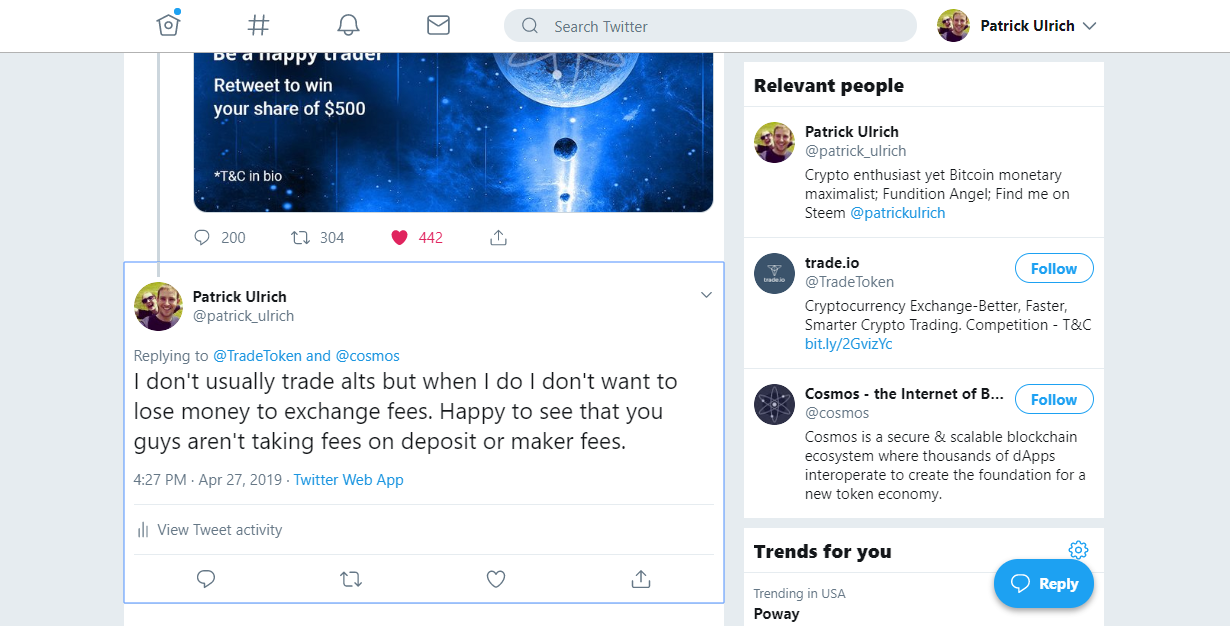Viewport: 1230px width, 626px height.
Task: Retweet the promoted tweet with 304 retweets
Action: (316, 237)
